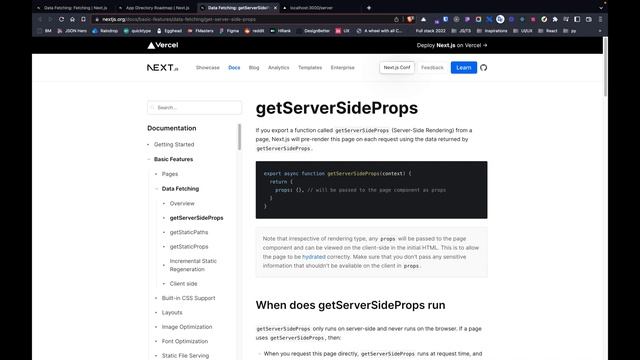Image resolution: width=640 pixels, height=360 pixels.
Task: Switch to Data Fetching: Fetching tab
Action: point(72,8)
